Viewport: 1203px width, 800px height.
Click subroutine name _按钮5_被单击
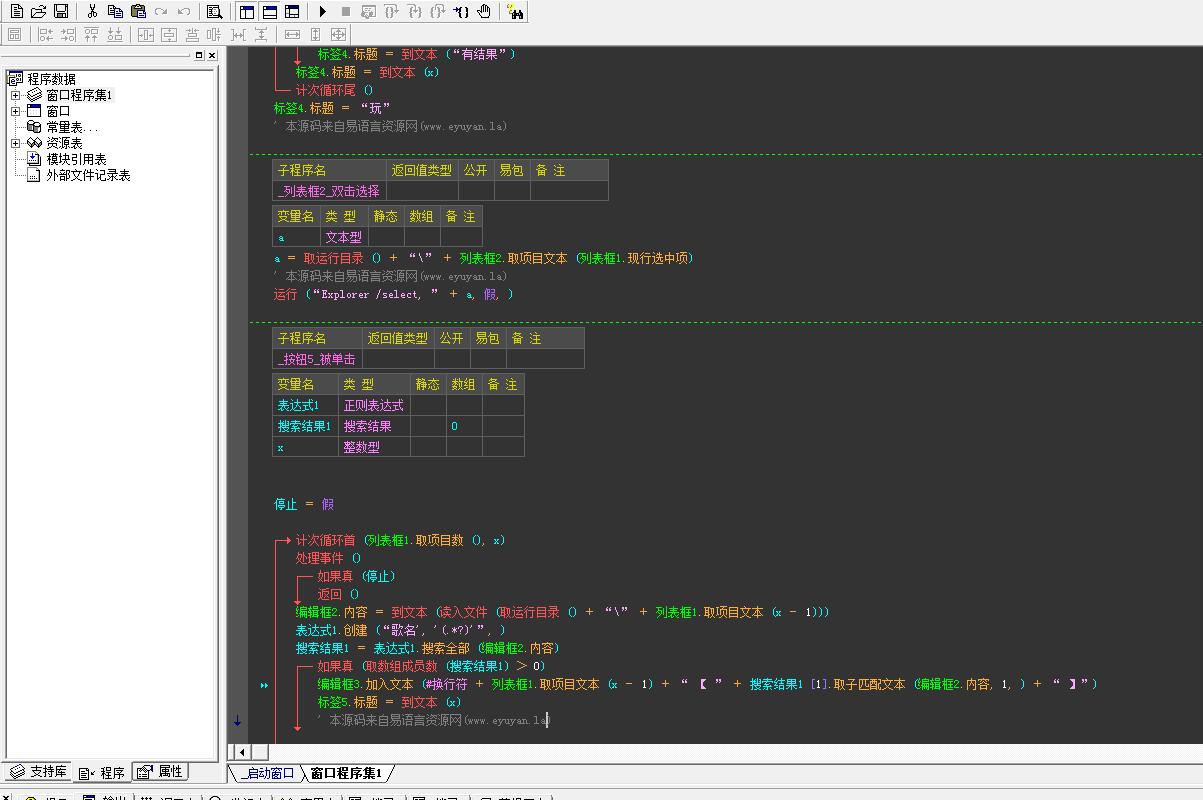[317, 359]
